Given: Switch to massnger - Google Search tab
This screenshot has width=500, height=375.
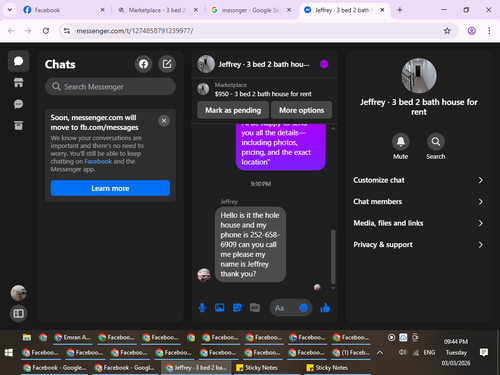Looking at the screenshot, I should (251, 10).
